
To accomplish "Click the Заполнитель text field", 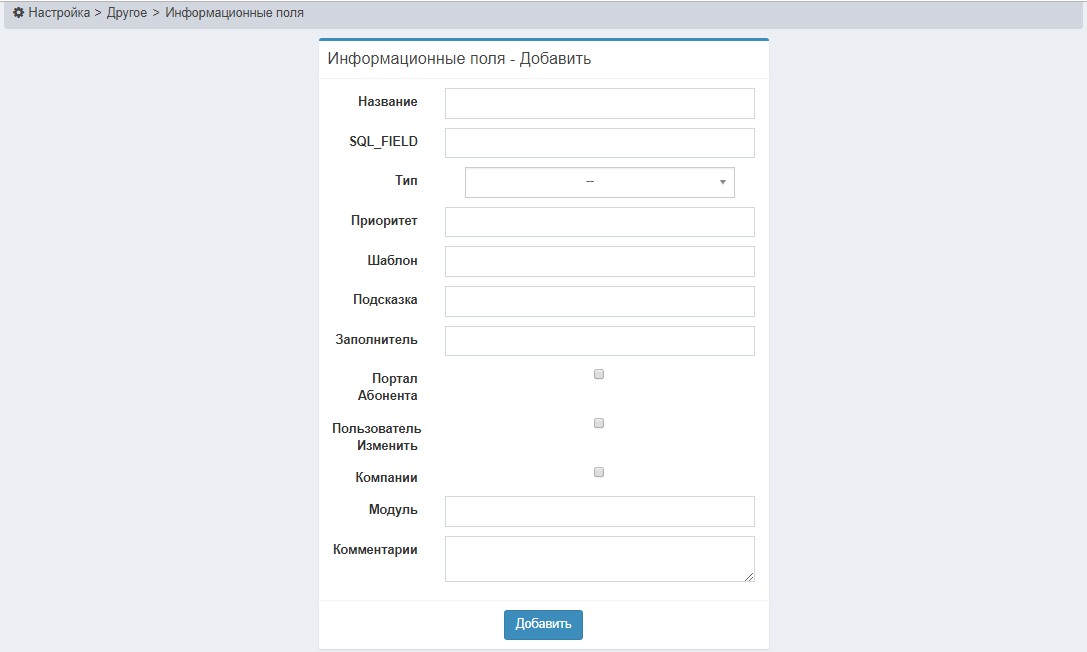I will tap(599, 341).
